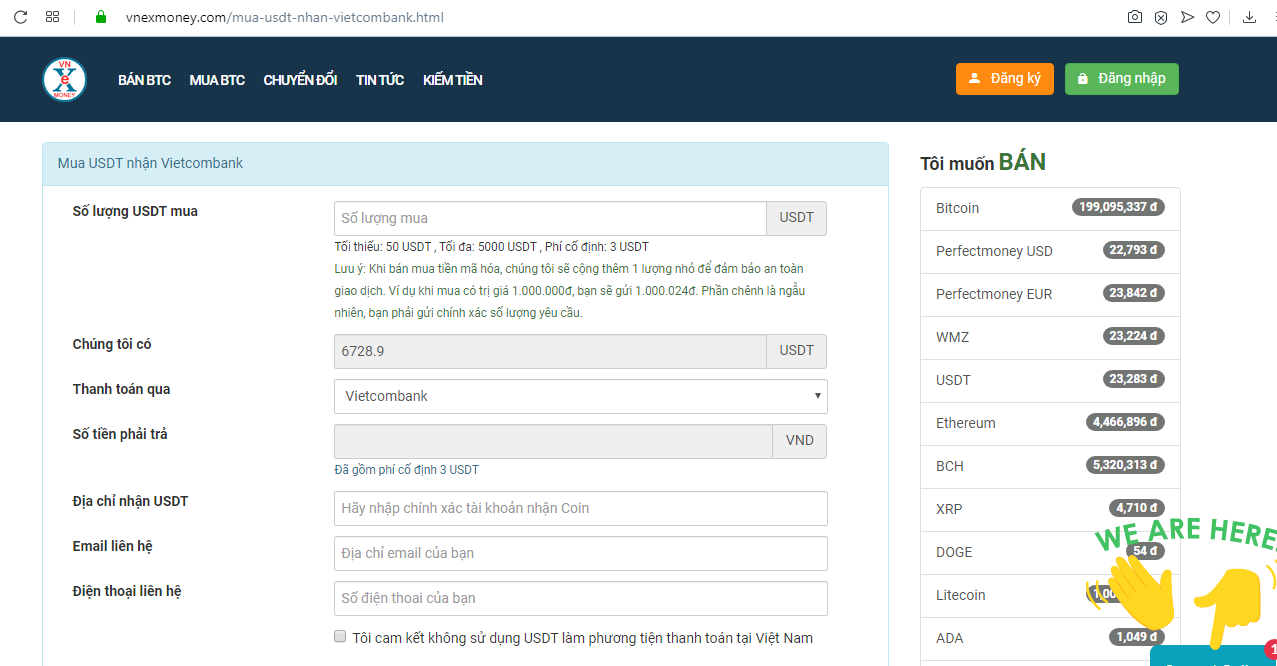1277x666 pixels.
Task: Click the 22,793 đ price badge
Action: [x=1134, y=250]
